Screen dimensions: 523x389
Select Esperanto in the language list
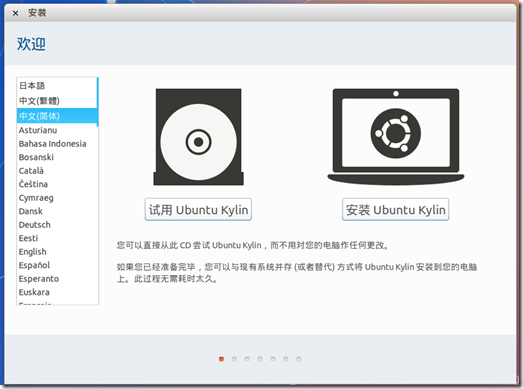coord(57,279)
